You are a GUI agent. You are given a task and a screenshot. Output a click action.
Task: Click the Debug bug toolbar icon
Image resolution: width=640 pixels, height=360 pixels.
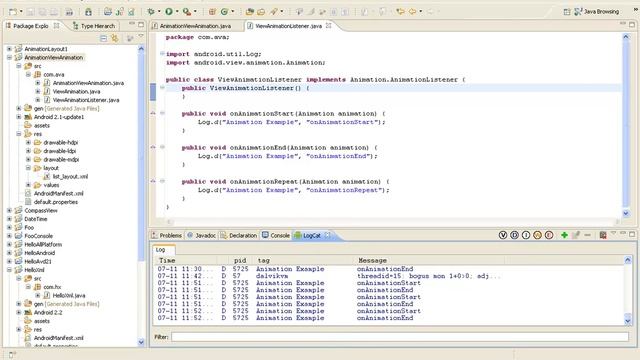pos(151,12)
